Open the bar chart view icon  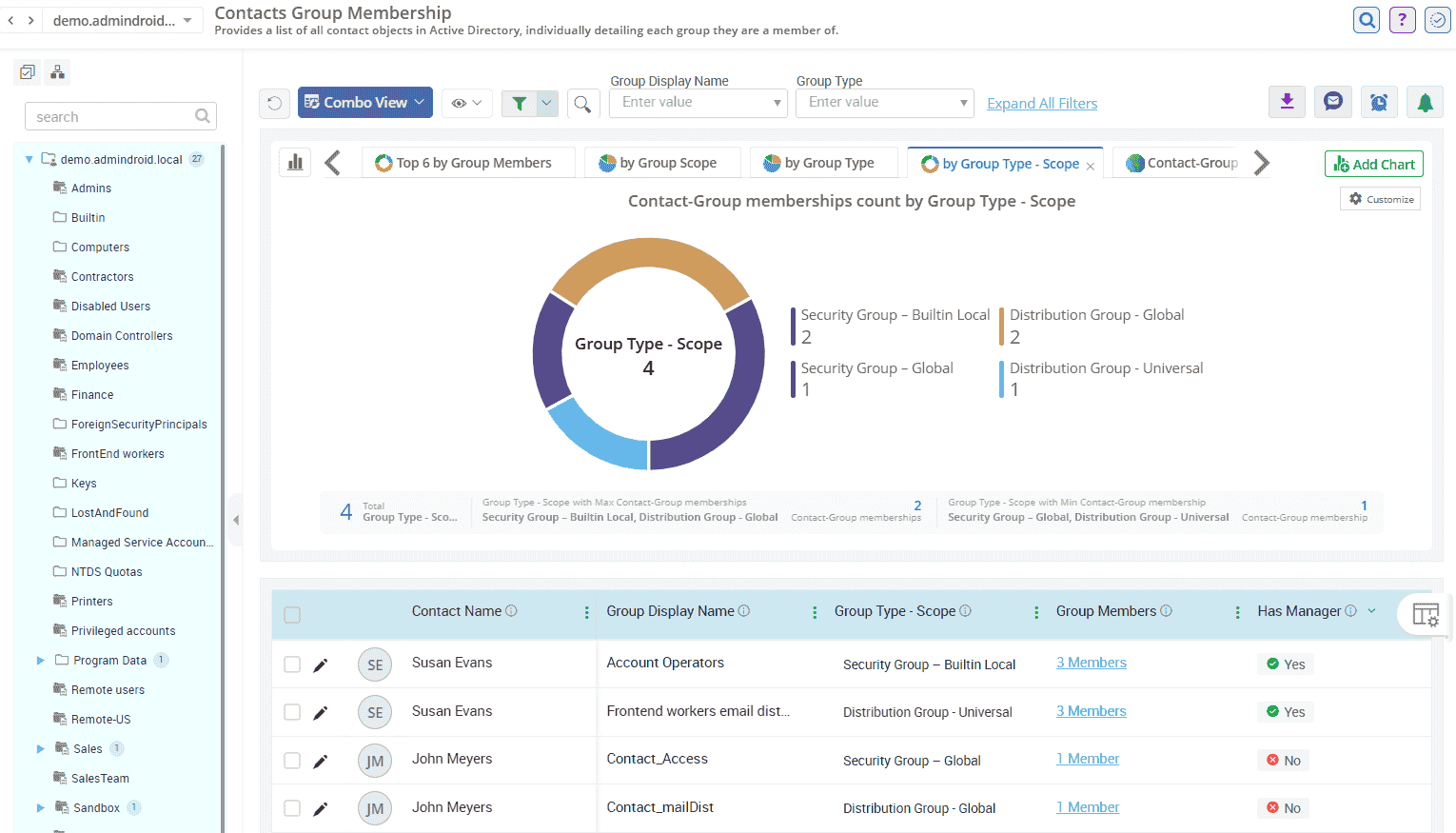pyautogui.click(x=295, y=163)
